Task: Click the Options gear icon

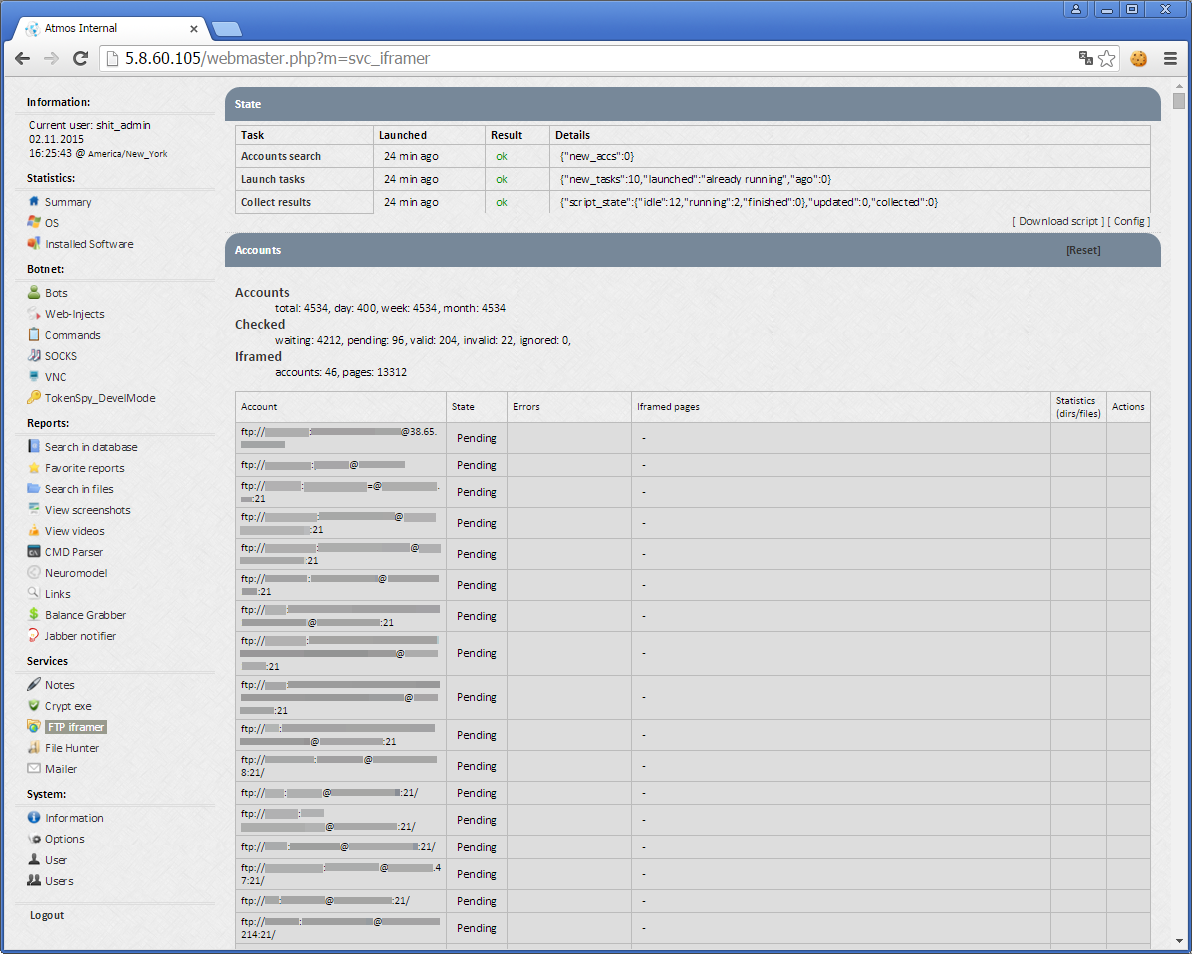Action: (33, 838)
